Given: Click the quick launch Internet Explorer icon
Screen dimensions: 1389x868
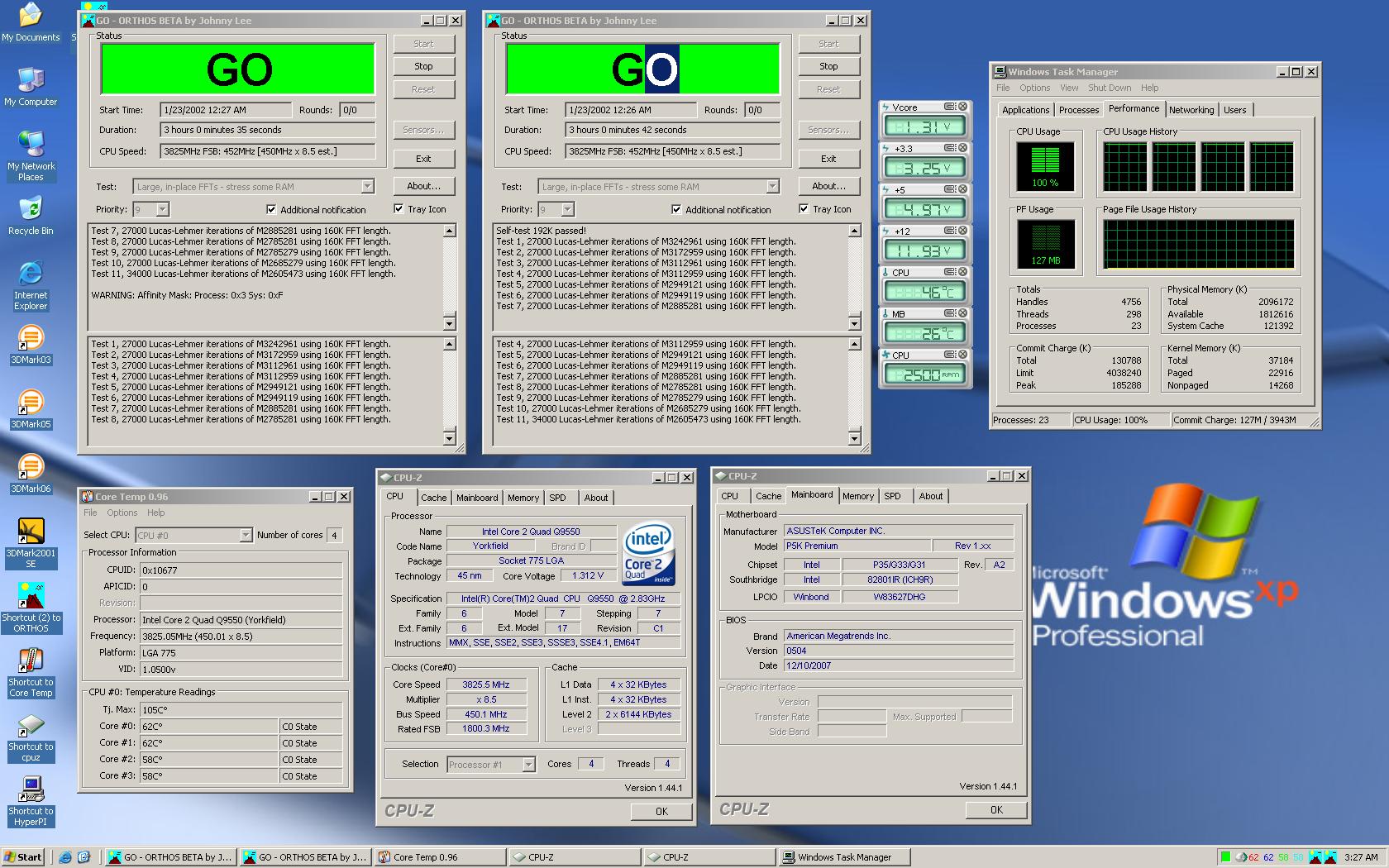Looking at the screenshot, I should pyautogui.click(x=65, y=857).
